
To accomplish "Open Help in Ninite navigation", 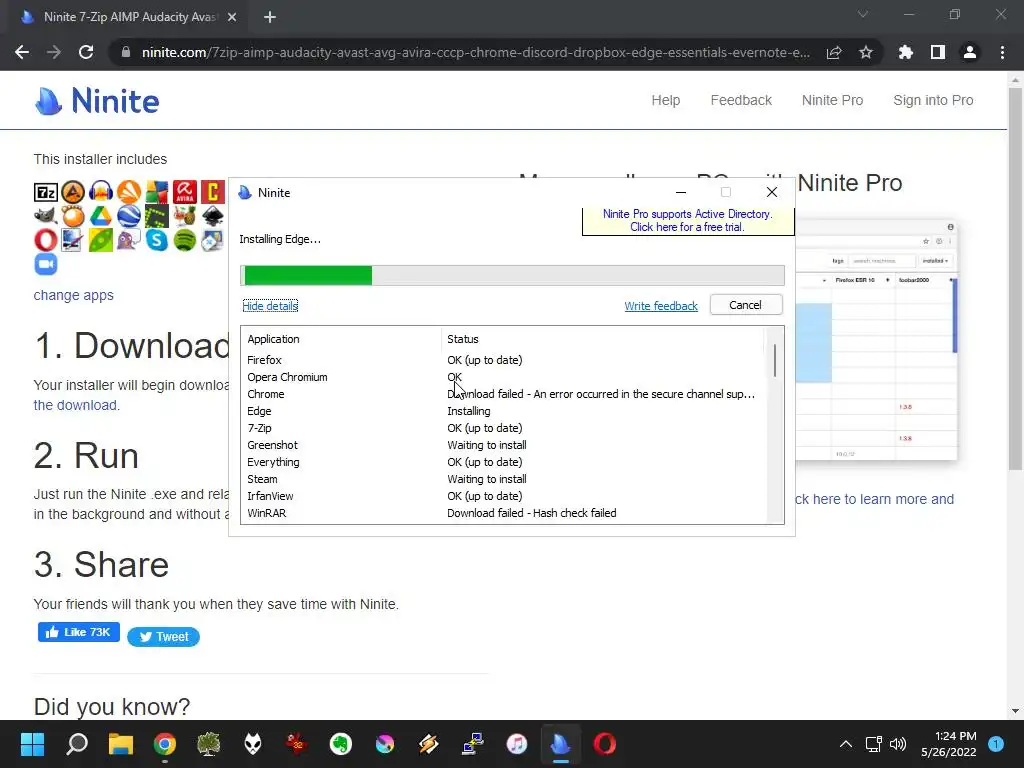I will tap(665, 100).
